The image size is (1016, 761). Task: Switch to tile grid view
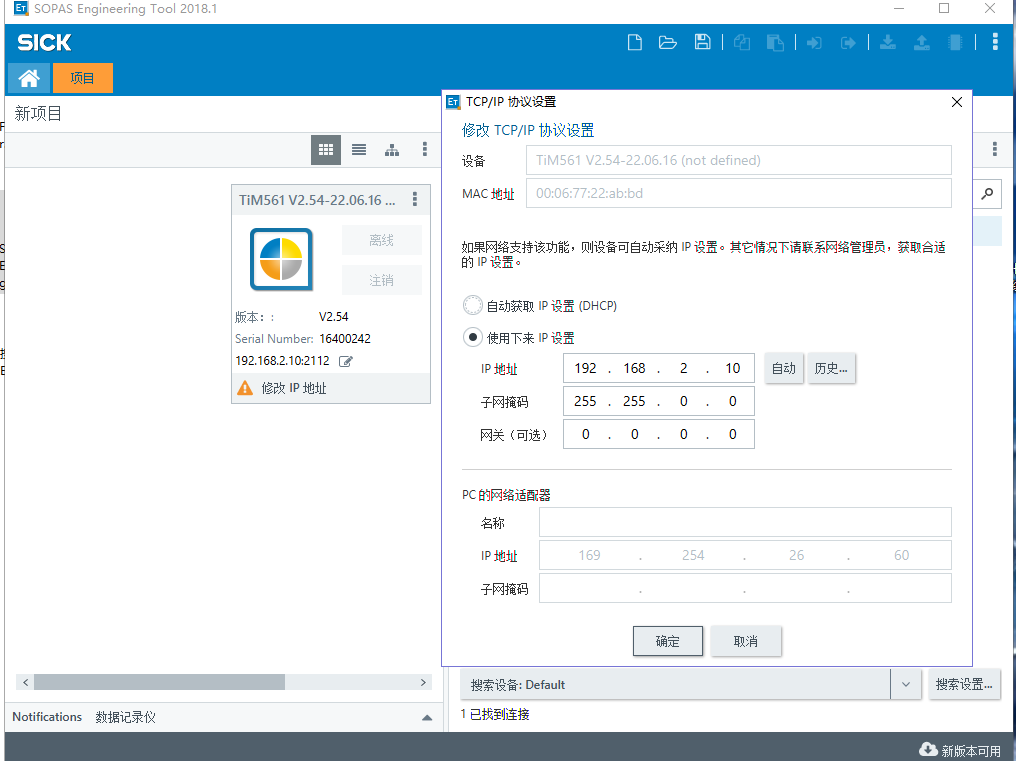pyautogui.click(x=326, y=150)
